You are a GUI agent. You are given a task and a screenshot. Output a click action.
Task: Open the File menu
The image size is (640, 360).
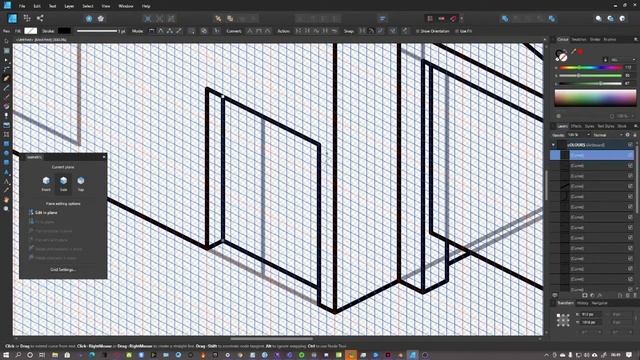pos(22,6)
